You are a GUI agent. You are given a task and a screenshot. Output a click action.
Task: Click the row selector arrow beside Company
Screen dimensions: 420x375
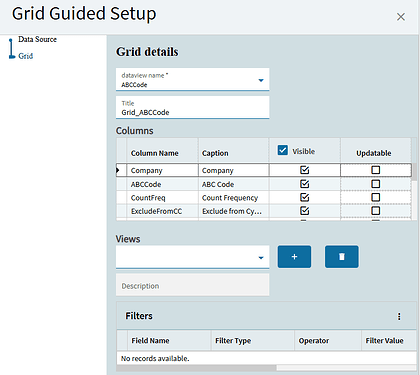click(119, 170)
